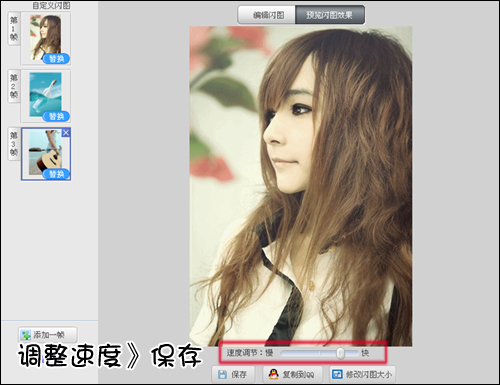The width and height of the screenshot is (500, 385).
Task: Select the frame 2 bottle thumbnail
Action: click(46, 95)
